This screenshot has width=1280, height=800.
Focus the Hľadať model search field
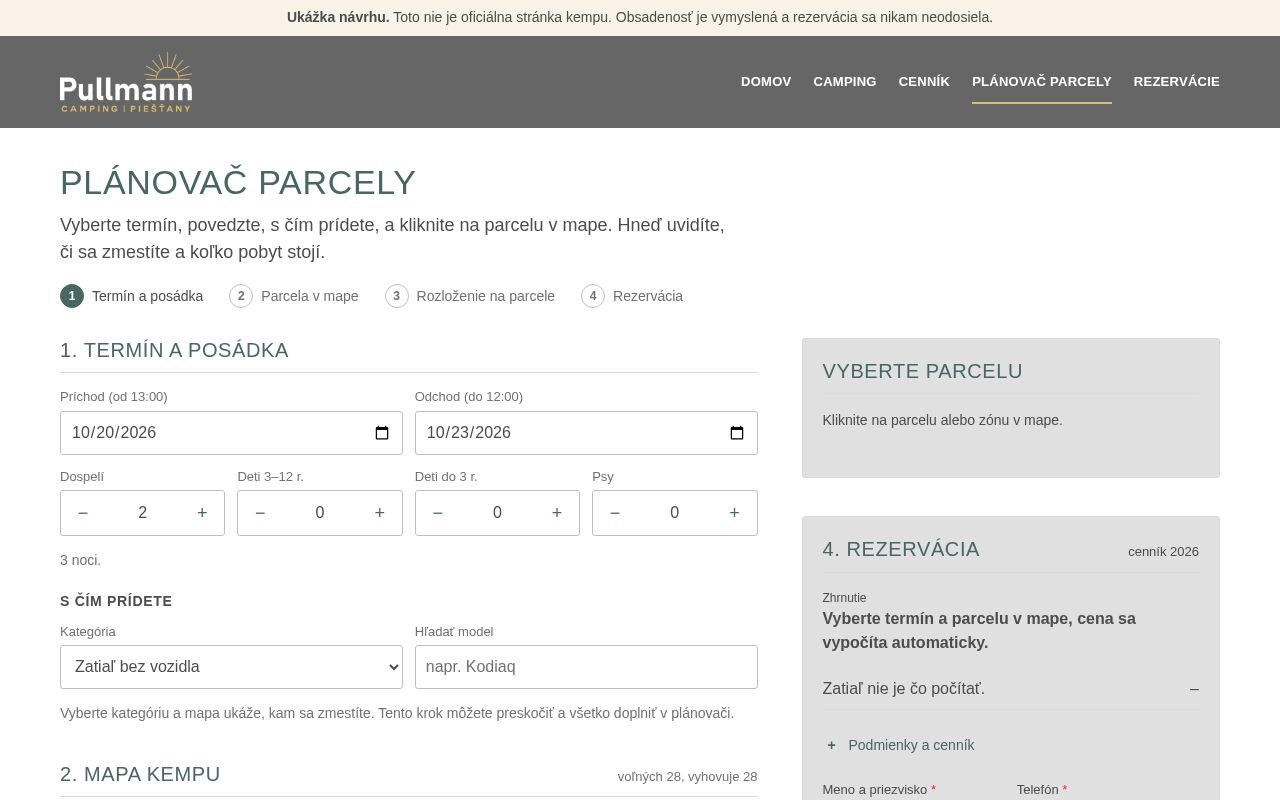click(586, 667)
